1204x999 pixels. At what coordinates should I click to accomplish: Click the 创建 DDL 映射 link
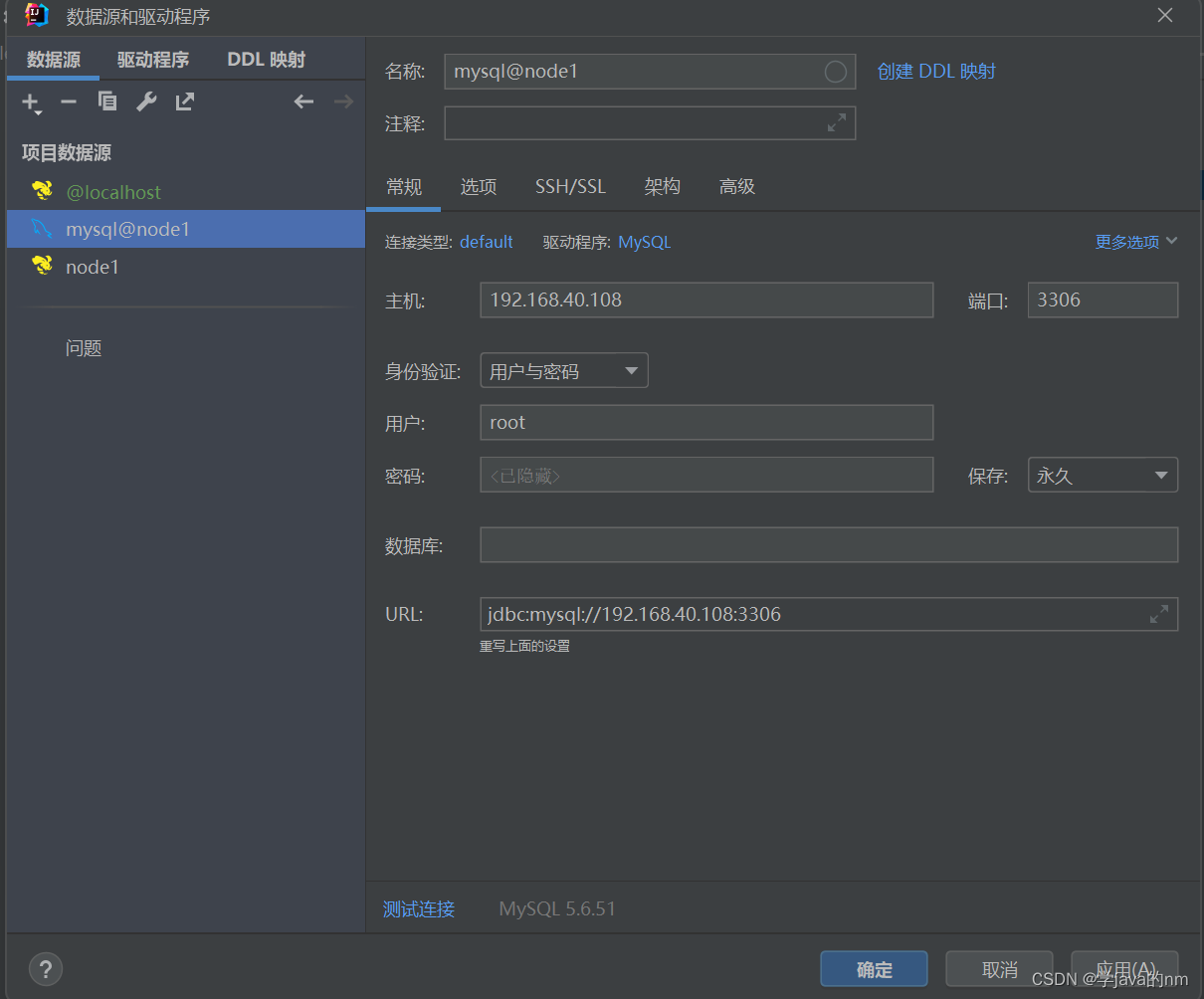click(x=936, y=72)
